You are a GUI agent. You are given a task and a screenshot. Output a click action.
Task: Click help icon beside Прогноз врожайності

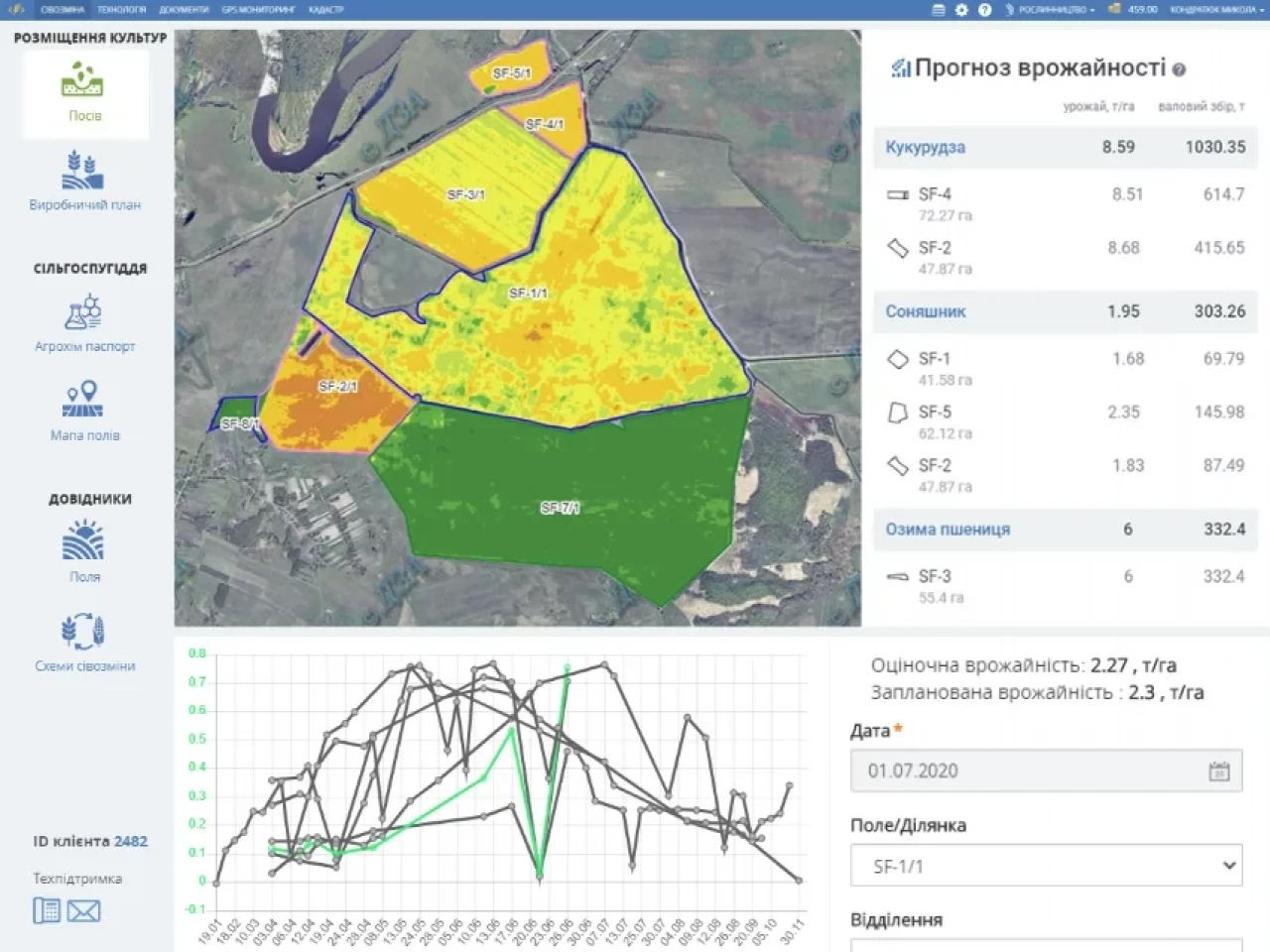(x=1179, y=70)
